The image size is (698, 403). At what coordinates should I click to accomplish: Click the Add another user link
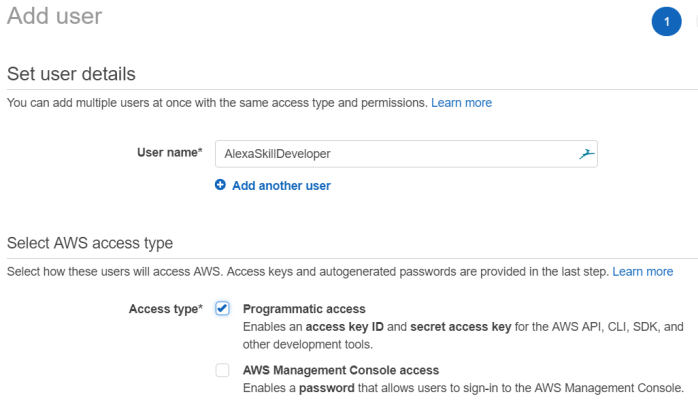click(x=281, y=185)
